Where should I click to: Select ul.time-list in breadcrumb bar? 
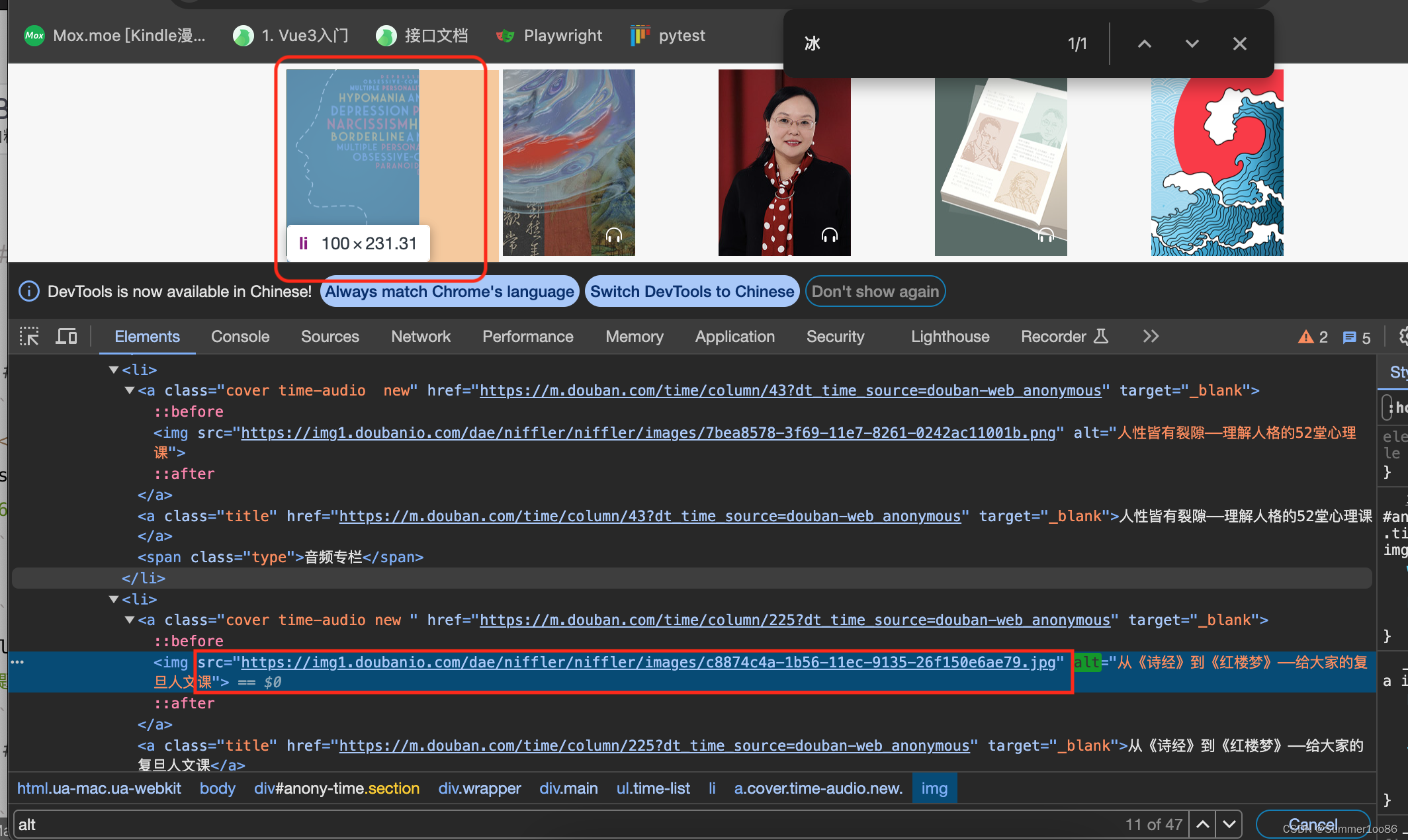[653, 788]
